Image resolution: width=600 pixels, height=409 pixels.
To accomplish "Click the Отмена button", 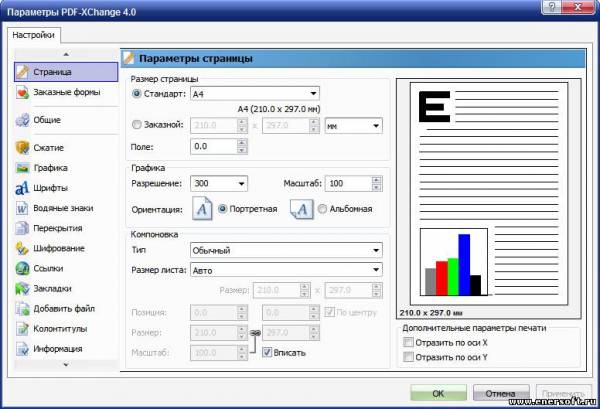I will [501, 393].
